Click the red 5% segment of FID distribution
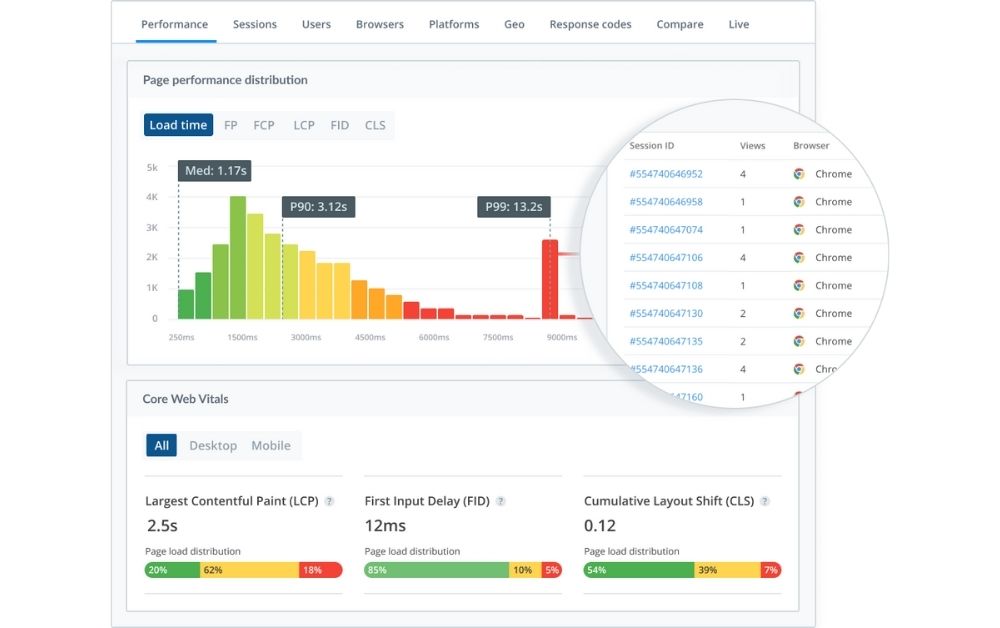This screenshot has width=1000, height=628. click(551, 569)
